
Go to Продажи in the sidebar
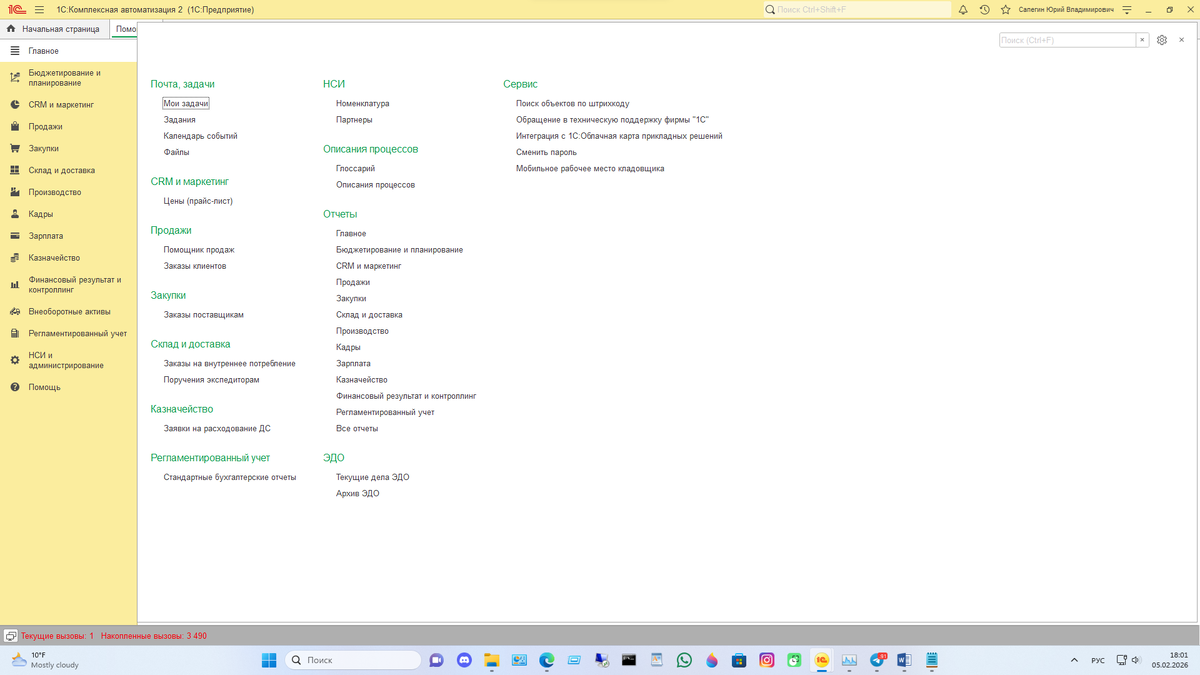pyautogui.click(x=68, y=126)
